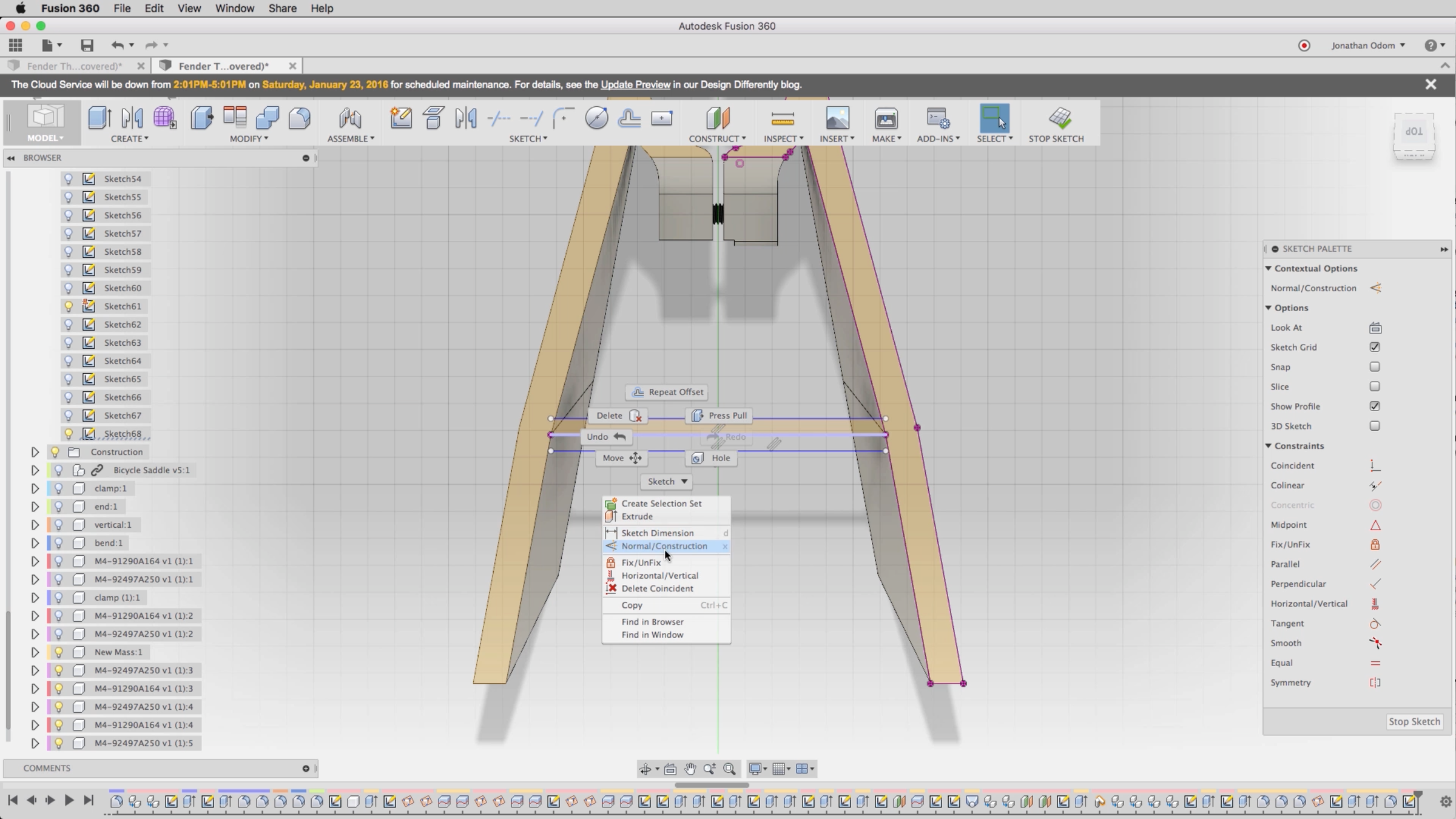This screenshot has height=819, width=1456.
Task: Open the Update Preview link in banner
Action: [635, 84]
